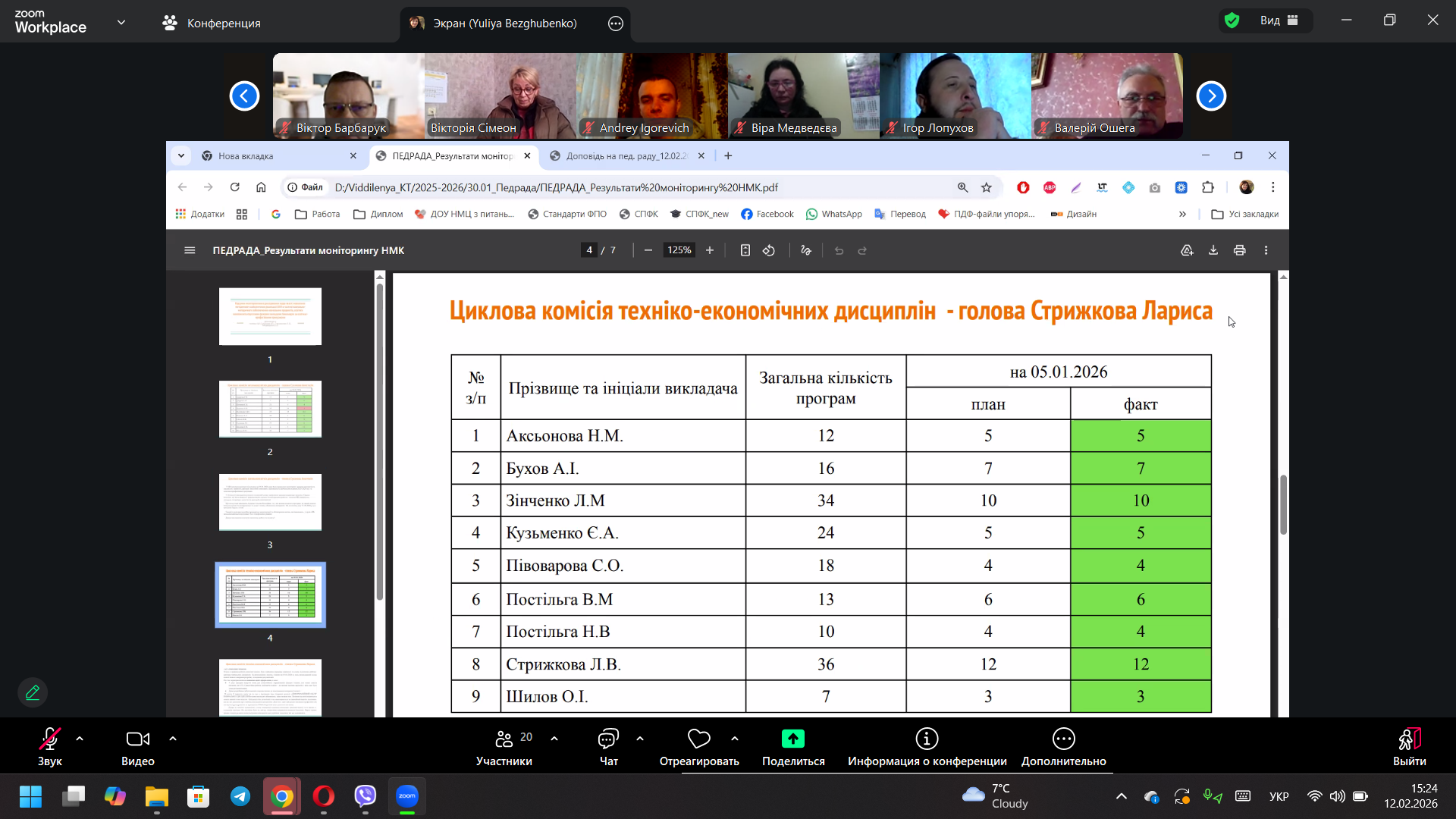
Task: Click Выйти to leave the meeting
Action: point(1409,746)
